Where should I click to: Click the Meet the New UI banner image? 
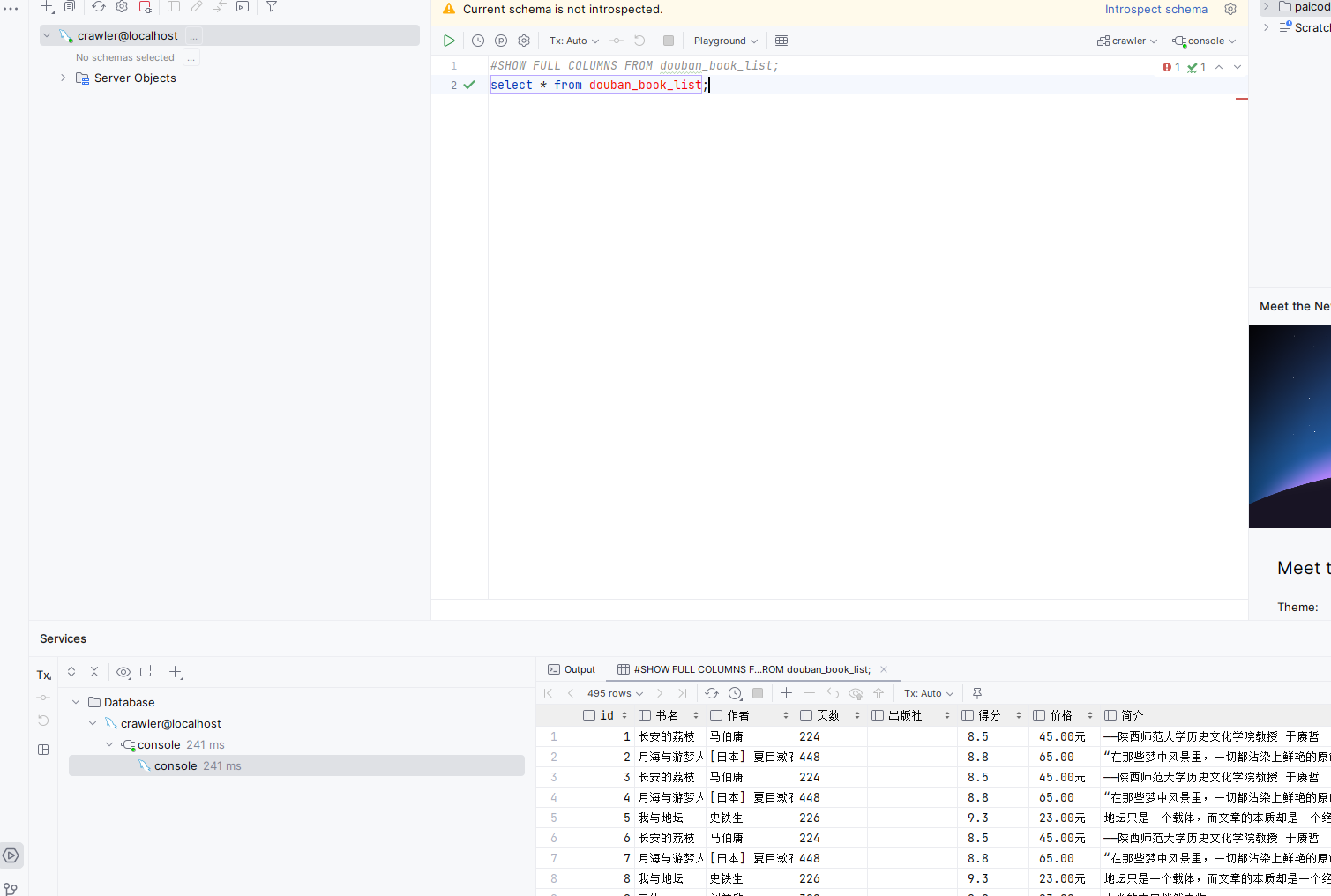point(1290,426)
